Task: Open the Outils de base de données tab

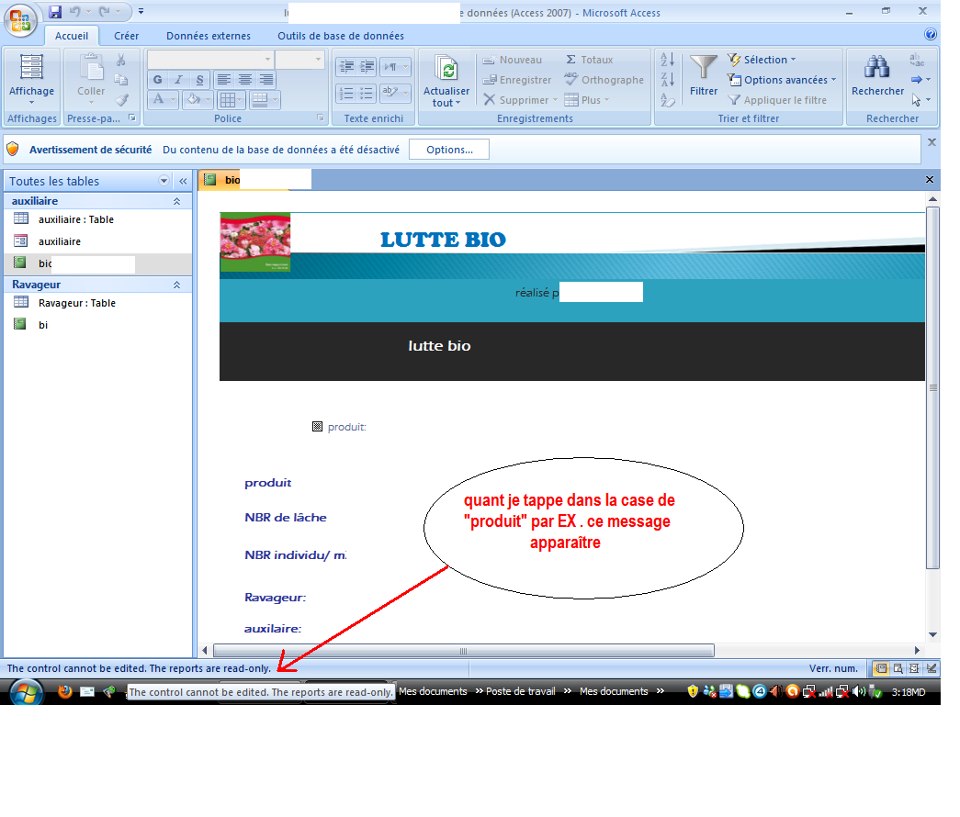Action: (x=340, y=36)
